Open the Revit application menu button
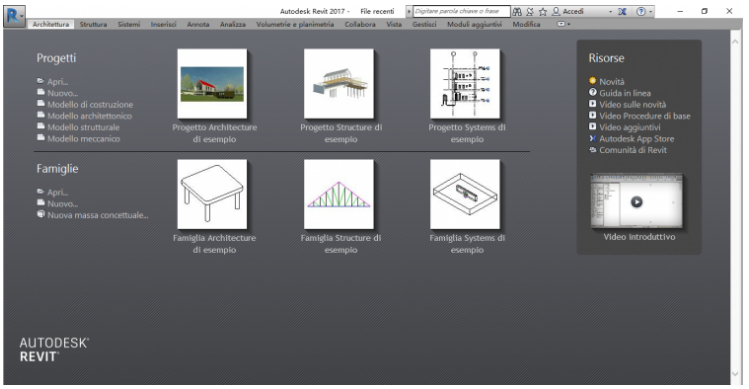 [14, 15]
